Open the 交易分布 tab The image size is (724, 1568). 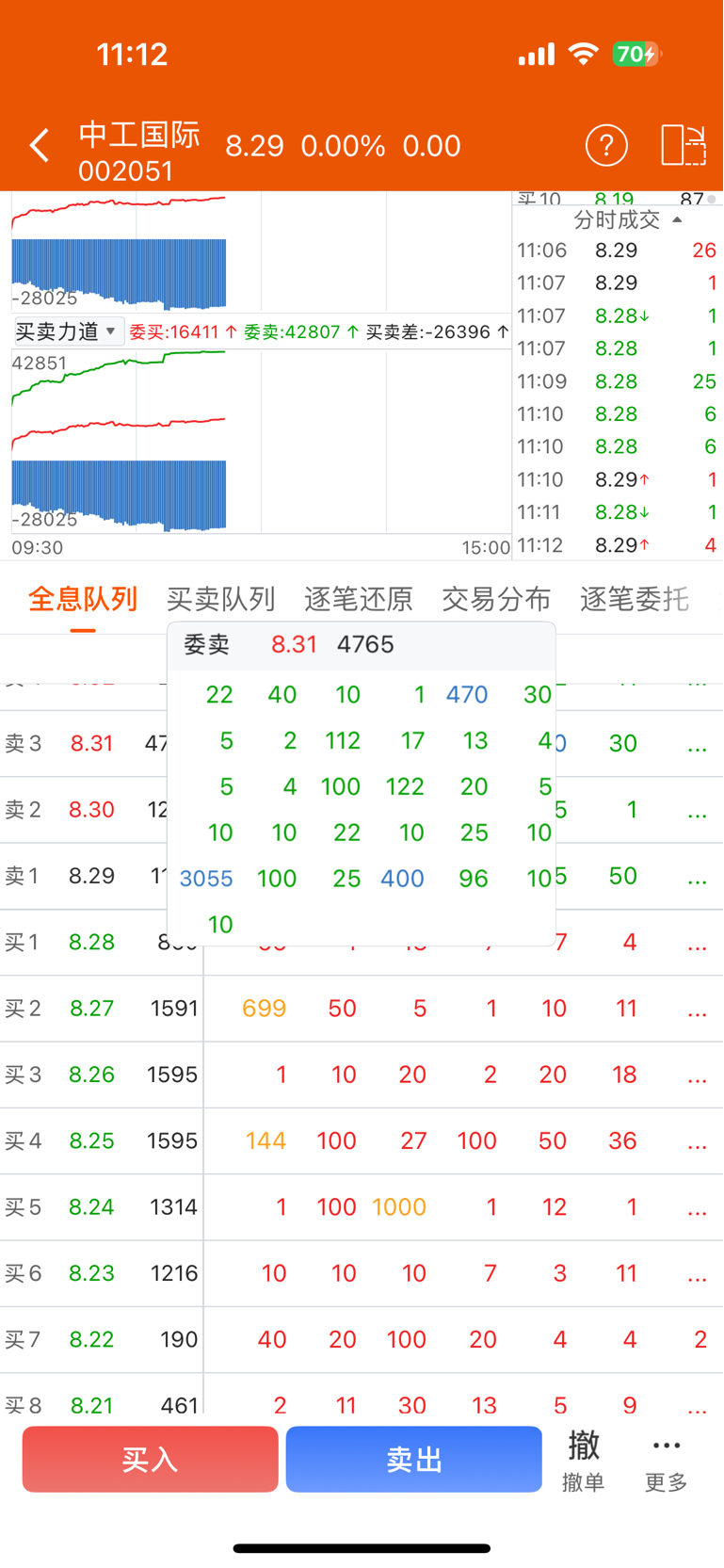496,599
